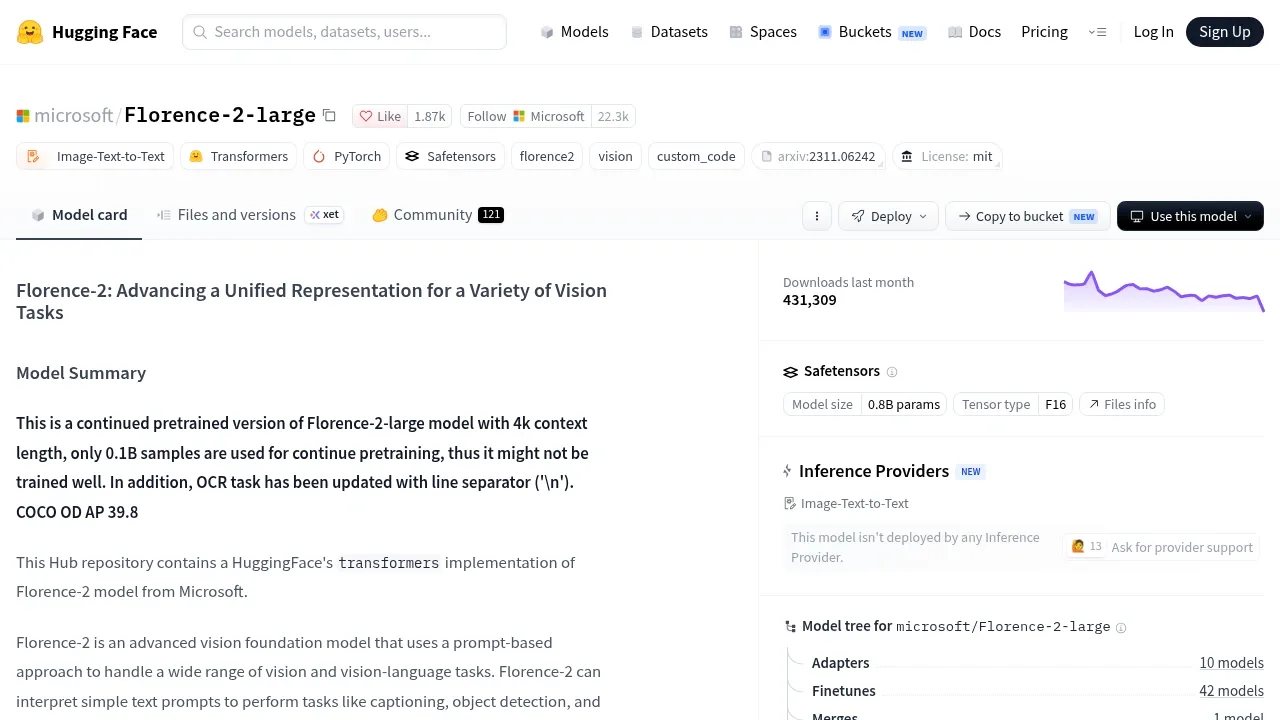Viewport: 1280px width, 720px height.
Task: Open the 22.3k followers count
Action: [613, 116]
